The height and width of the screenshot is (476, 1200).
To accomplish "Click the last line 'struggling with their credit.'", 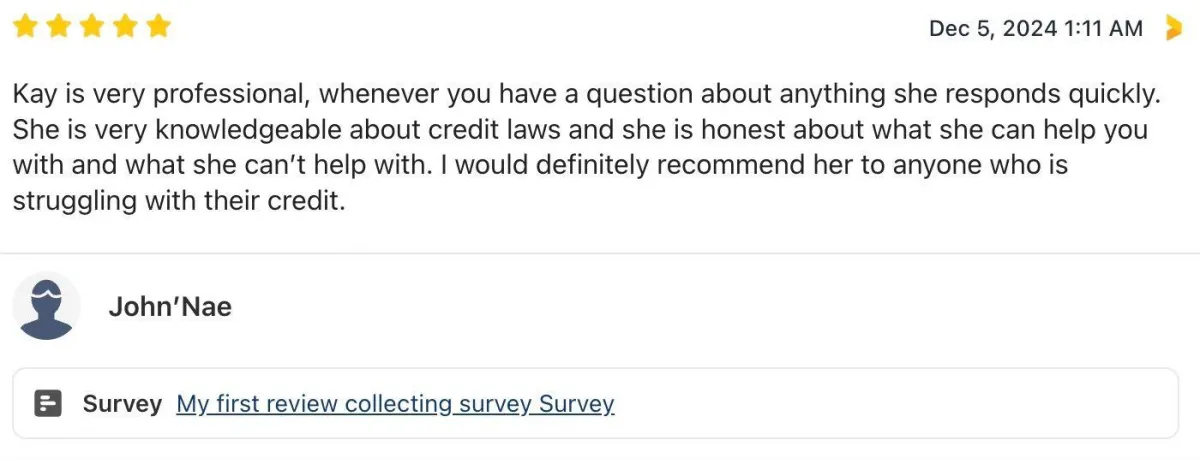I will point(178,201).
